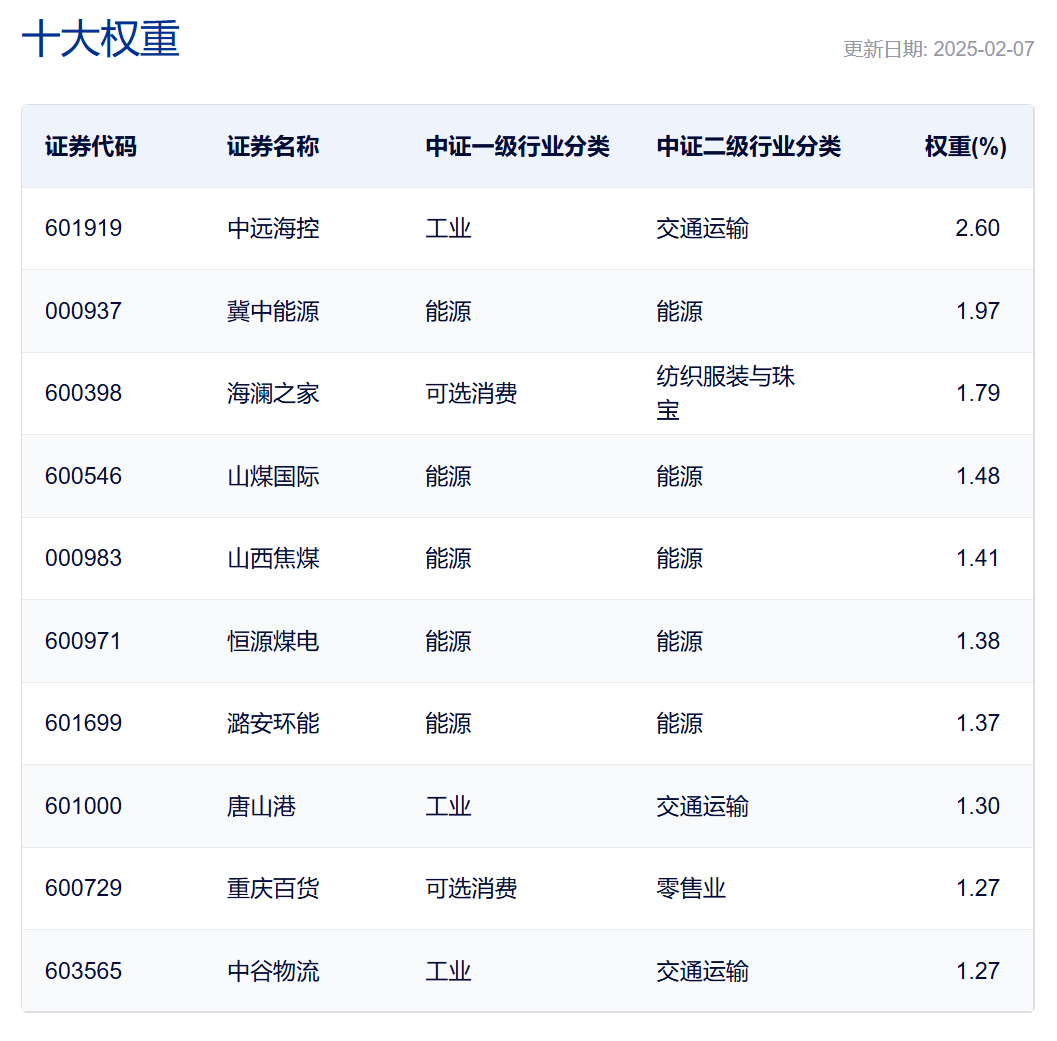Click 工业 in the 唐山港 row
The image size is (1057, 1041).
coord(448,807)
